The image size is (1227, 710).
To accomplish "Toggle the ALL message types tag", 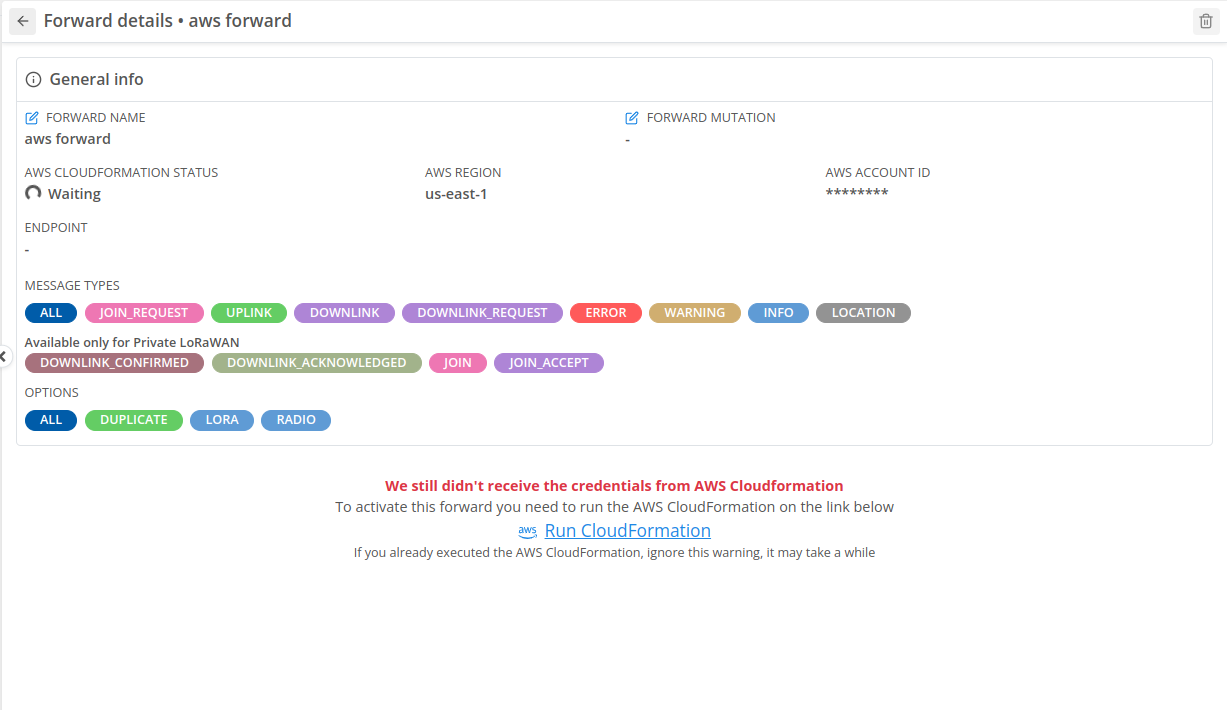I will tap(51, 313).
